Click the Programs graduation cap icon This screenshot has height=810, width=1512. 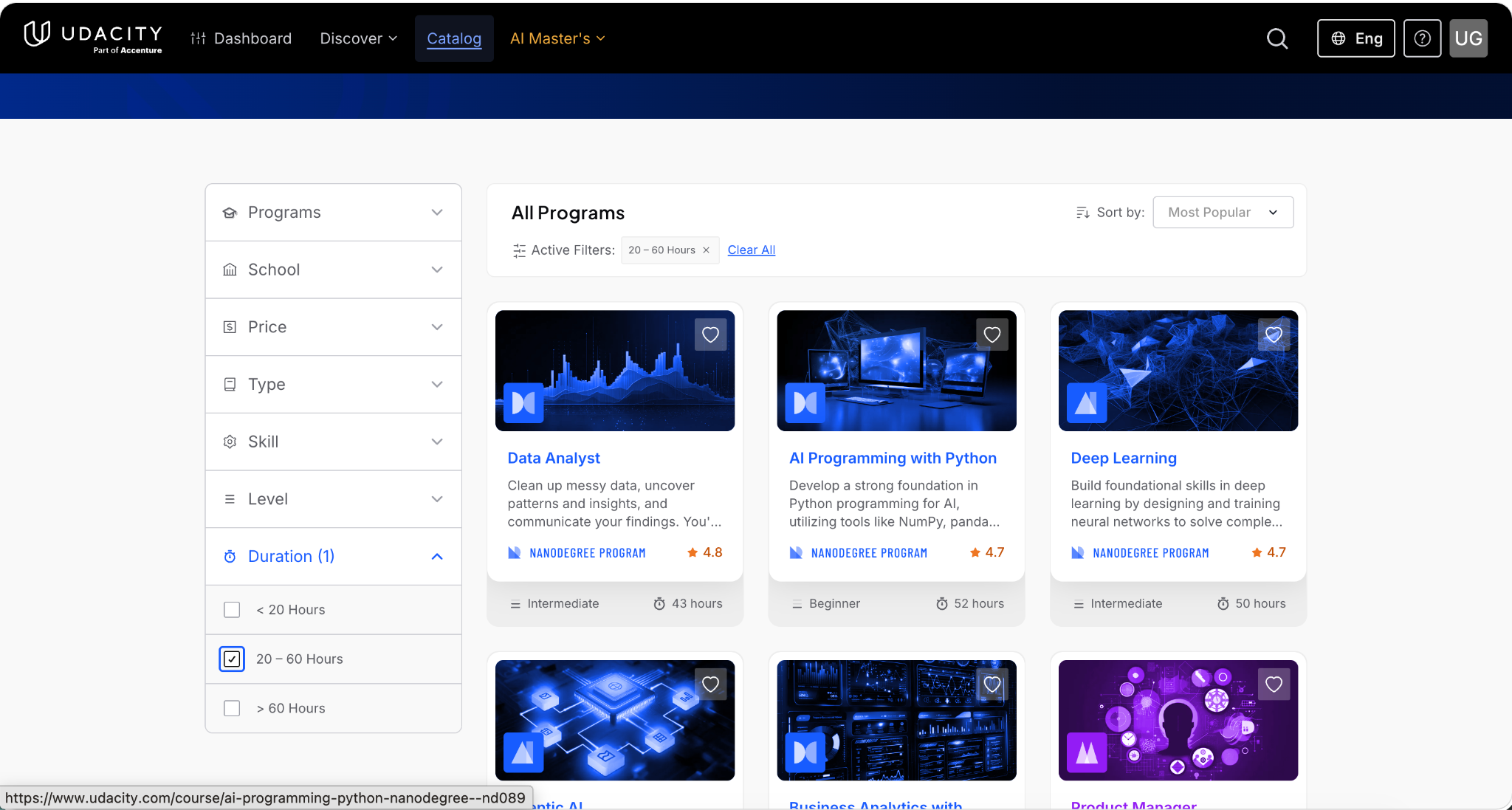(230, 213)
